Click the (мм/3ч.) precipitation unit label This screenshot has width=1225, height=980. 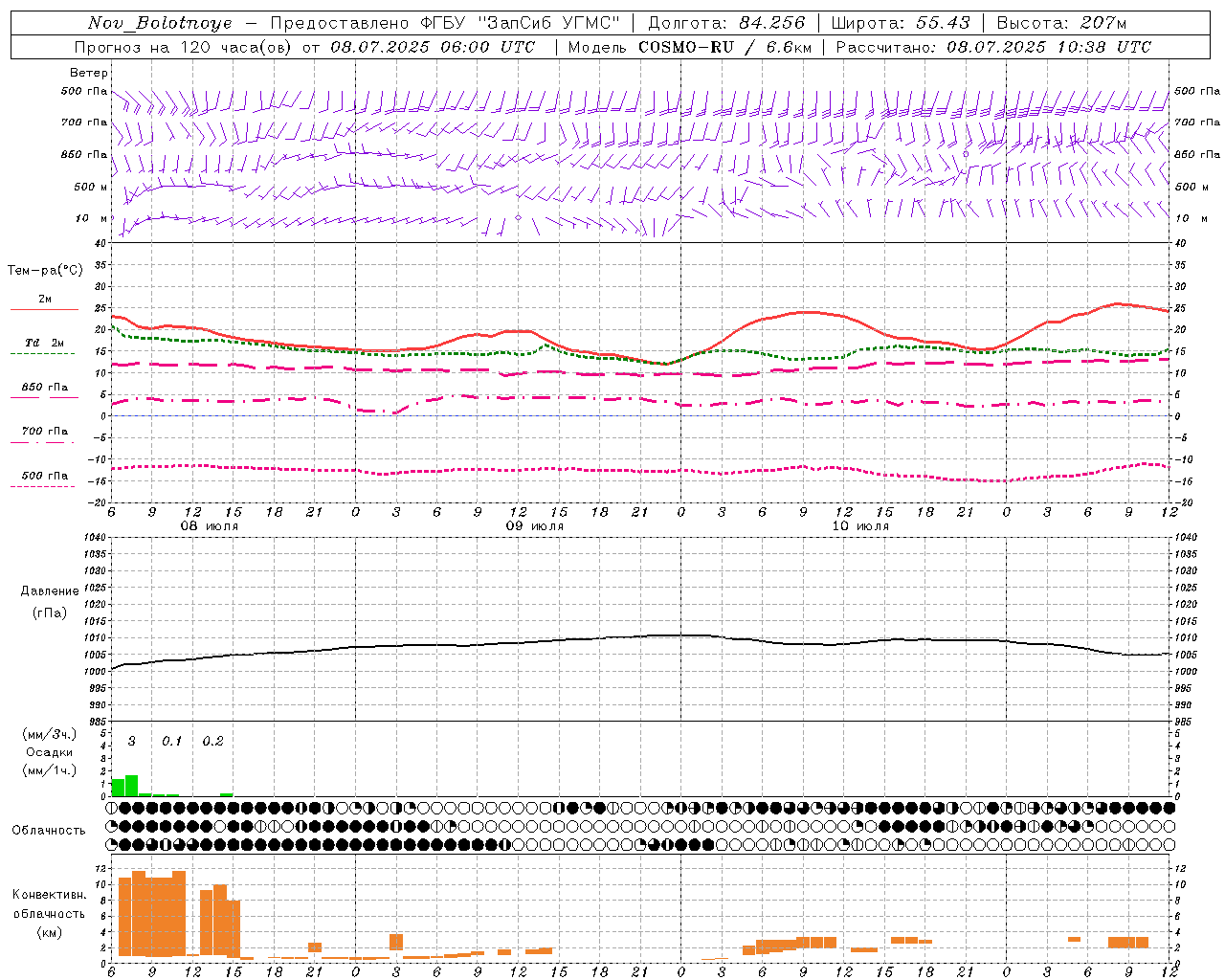point(49,734)
